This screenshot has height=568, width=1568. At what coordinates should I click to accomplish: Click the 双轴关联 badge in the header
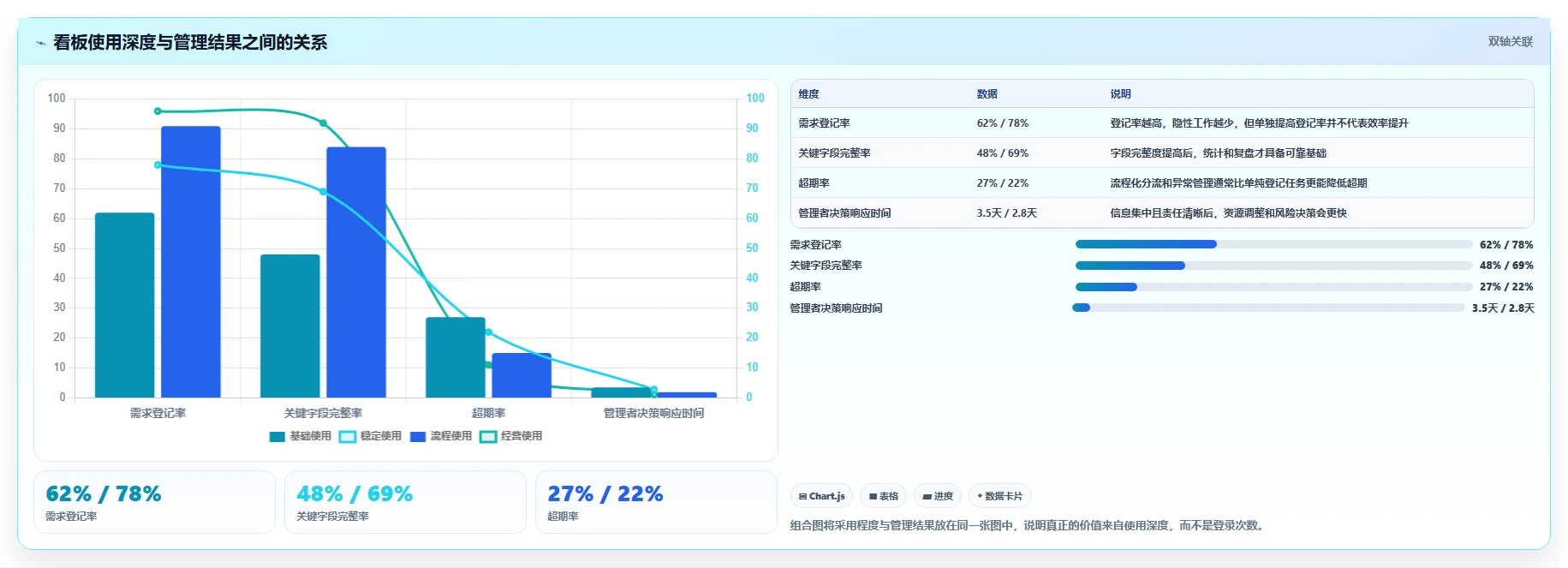[x=1510, y=41]
